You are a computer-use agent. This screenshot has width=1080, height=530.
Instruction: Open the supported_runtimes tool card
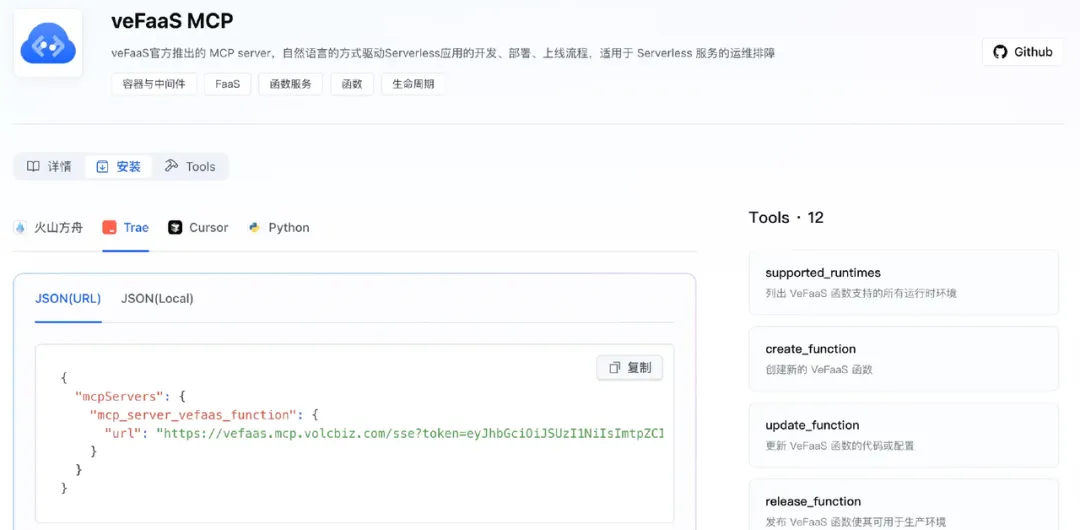[x=903, y=283]
